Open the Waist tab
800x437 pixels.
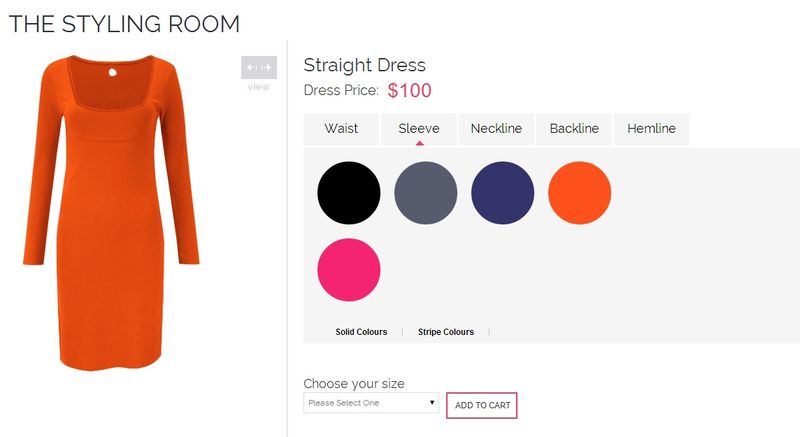(x=341, y=129)
